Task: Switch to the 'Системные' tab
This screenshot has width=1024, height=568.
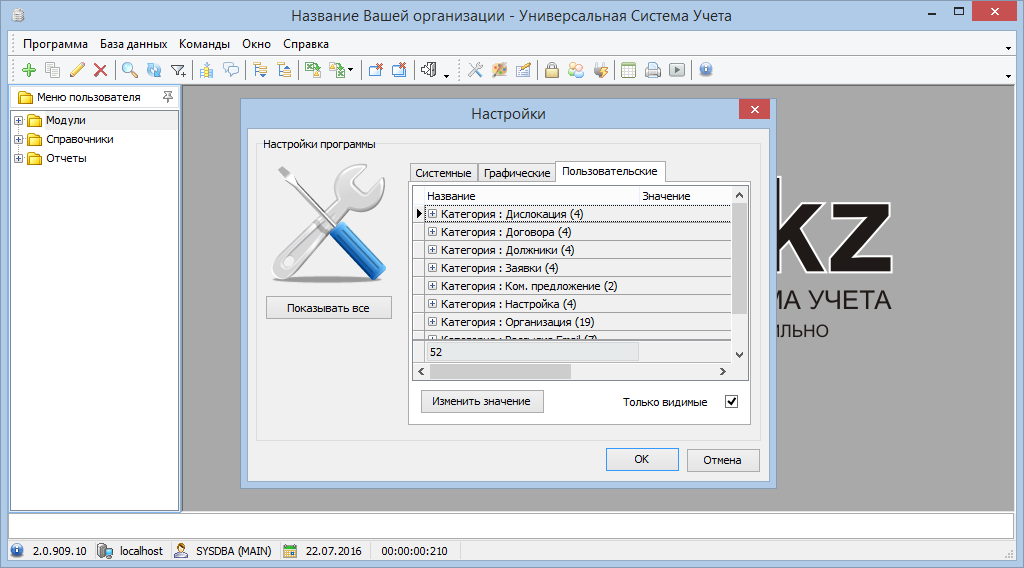Action: pos(443,173)
